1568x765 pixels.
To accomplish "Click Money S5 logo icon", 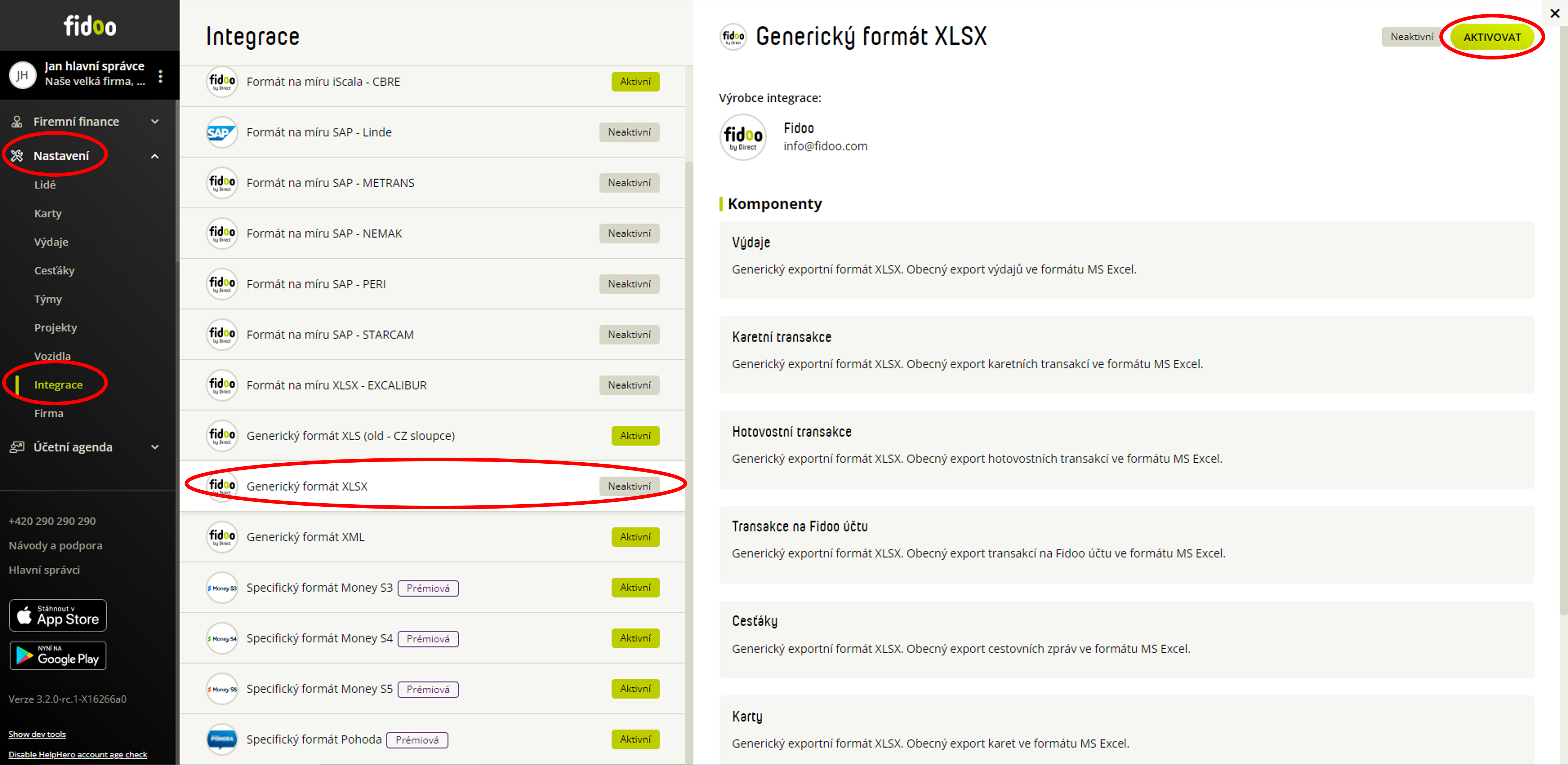I will click(x=222, y=688).
